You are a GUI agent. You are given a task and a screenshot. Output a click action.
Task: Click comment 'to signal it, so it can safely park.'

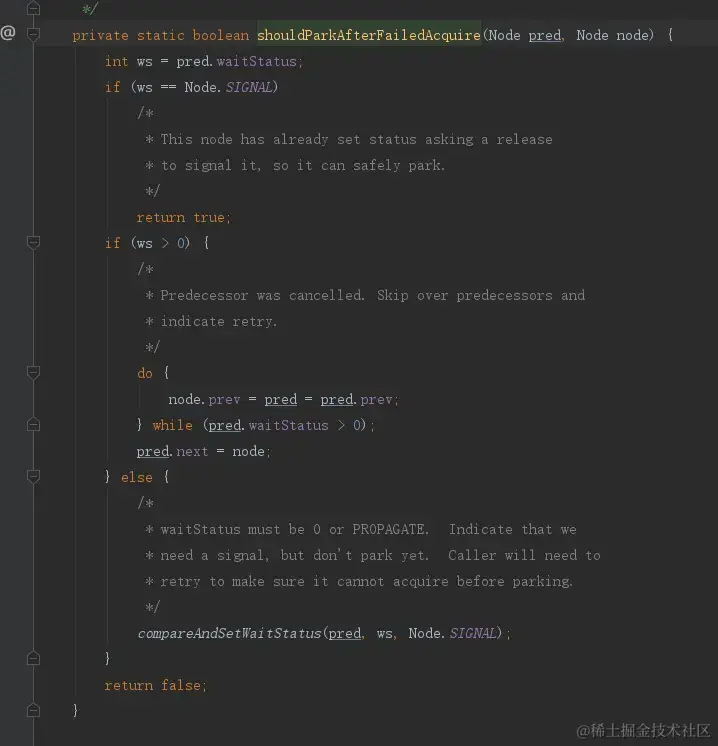click(303, 165)
